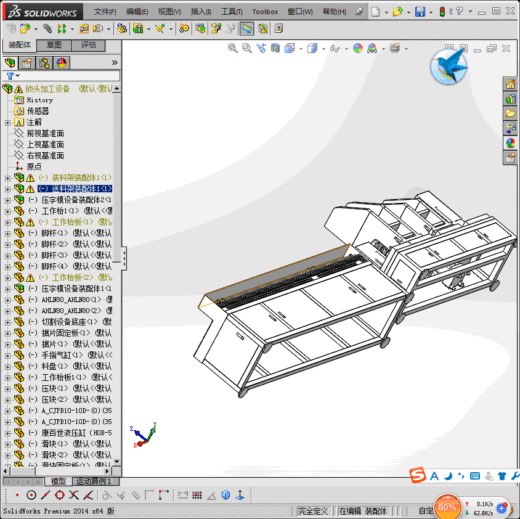Open the Section View icon in view toolbar
Screen dimensions: 520x519
click(275, 48)
